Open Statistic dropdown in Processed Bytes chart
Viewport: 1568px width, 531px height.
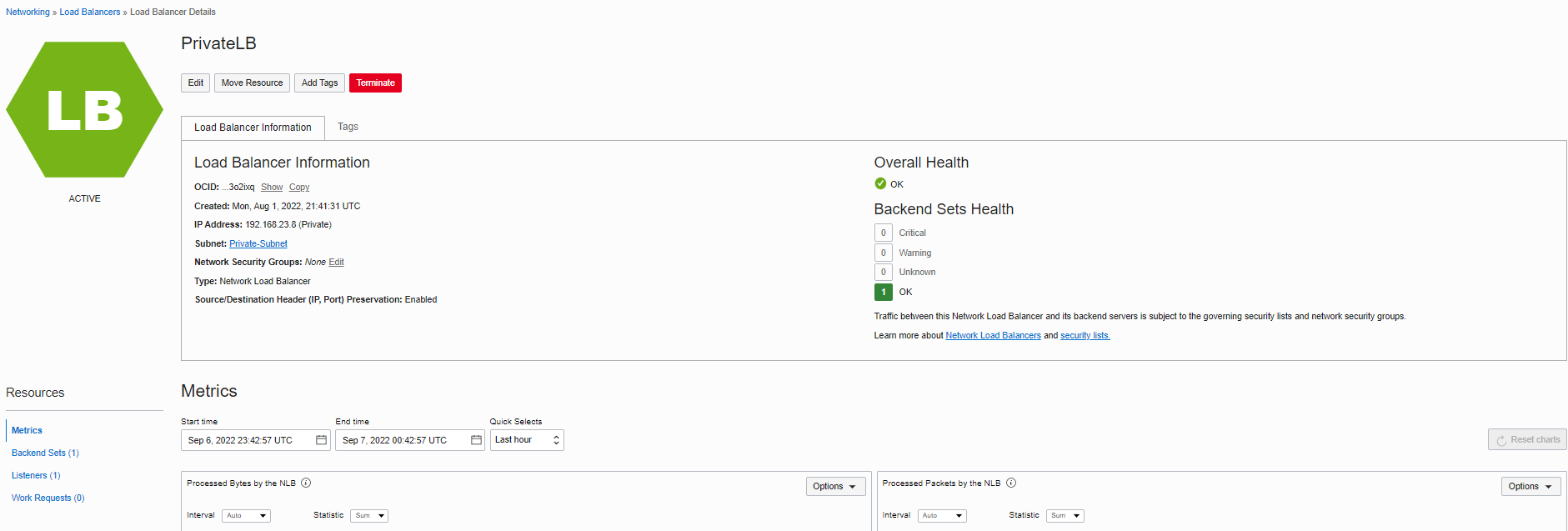pos(369,516)
